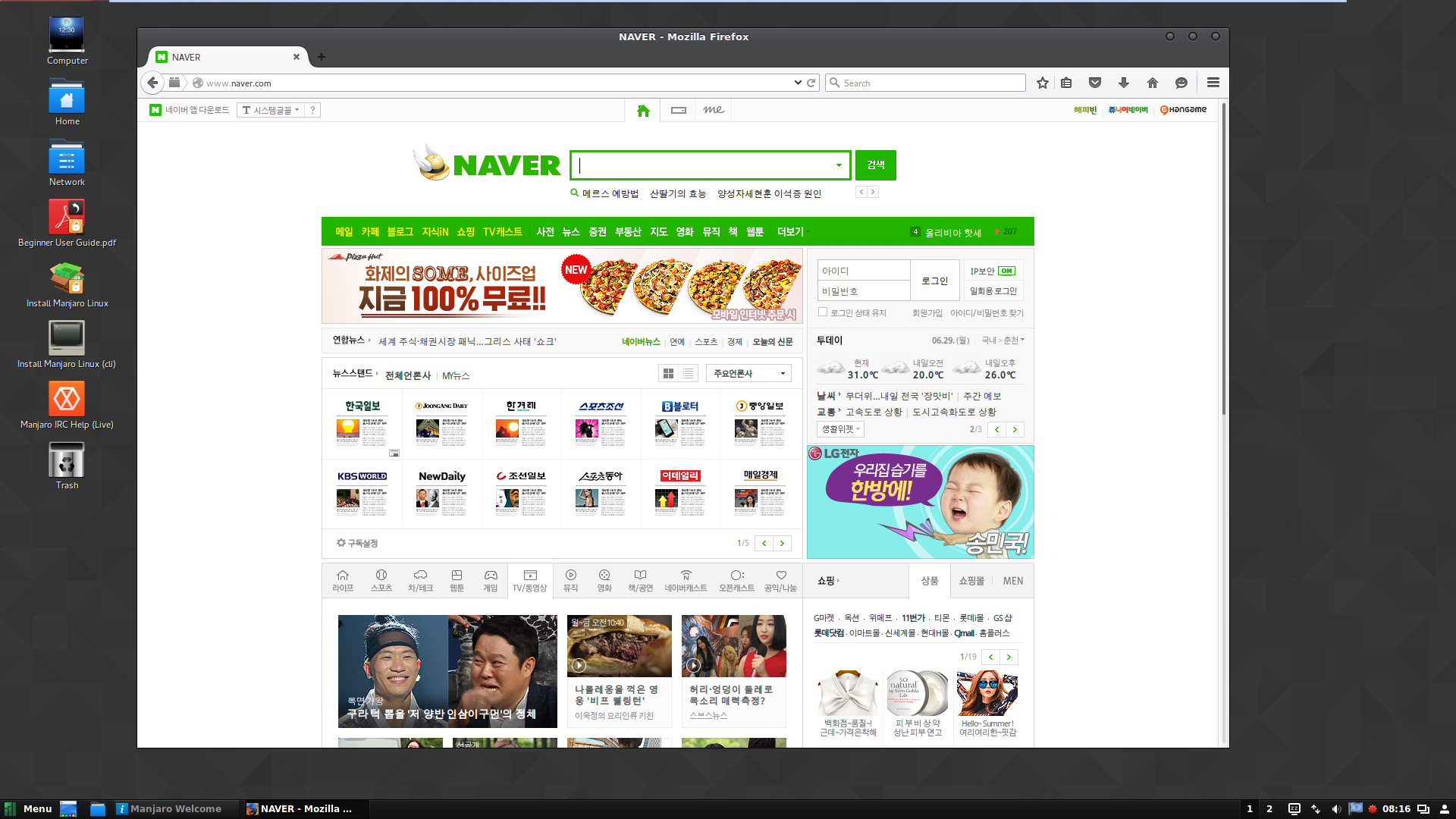Go to previous newsstand page arrow
1456x819 pixels.
(764, 543)
